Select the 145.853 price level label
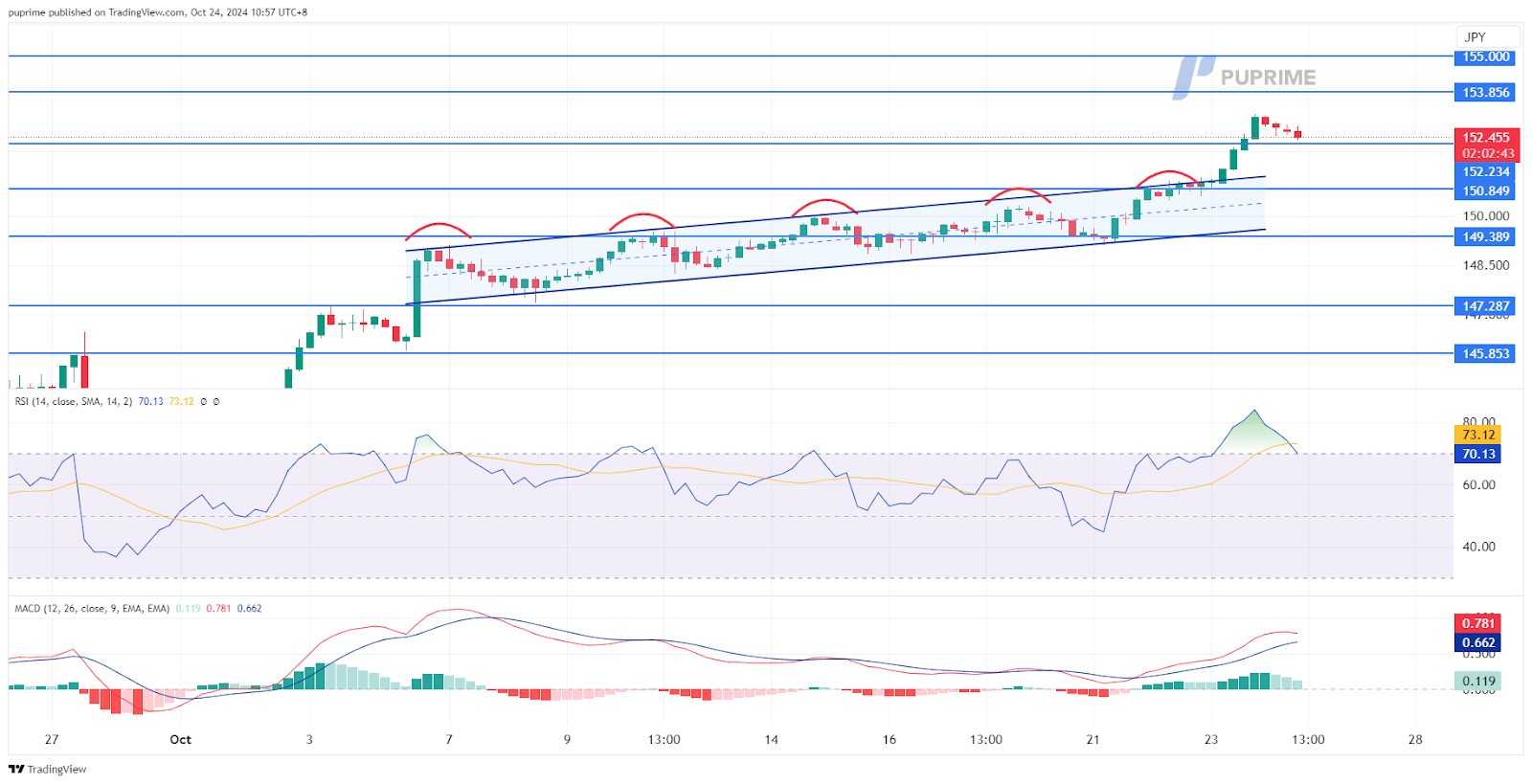 1486,354
